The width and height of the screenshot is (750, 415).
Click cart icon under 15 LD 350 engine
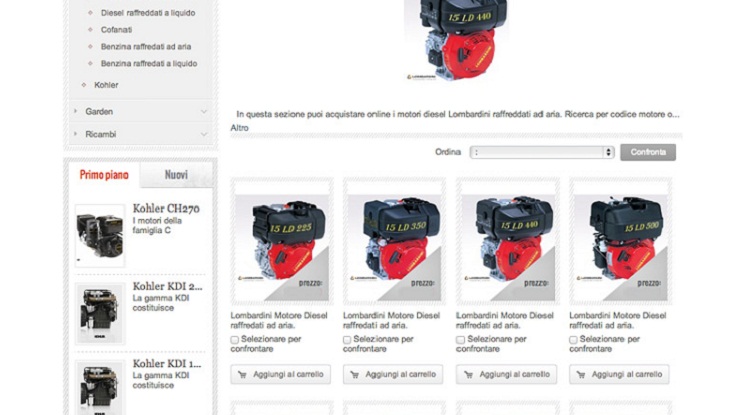354,375
